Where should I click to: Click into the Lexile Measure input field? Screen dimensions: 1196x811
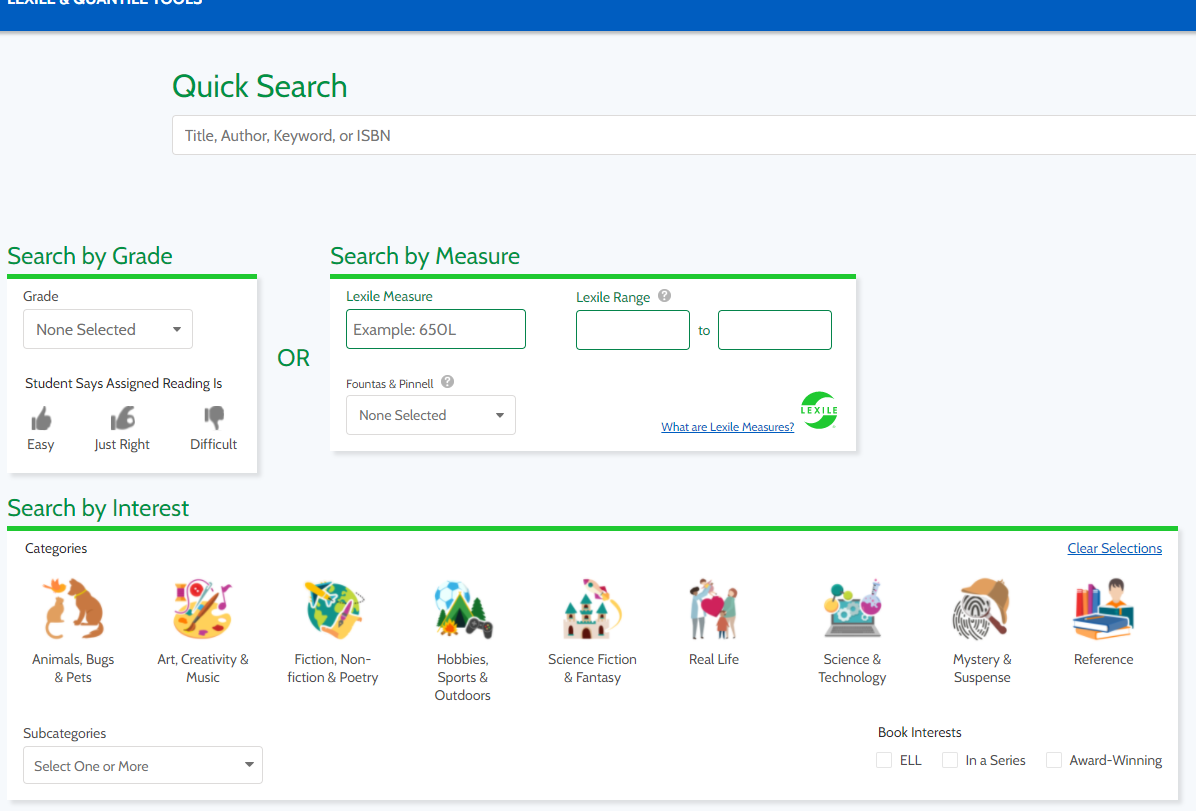pos(436,329)
